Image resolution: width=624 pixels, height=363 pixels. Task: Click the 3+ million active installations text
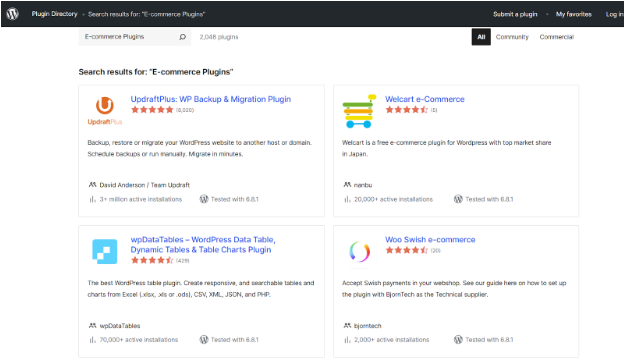pos(141,199)
